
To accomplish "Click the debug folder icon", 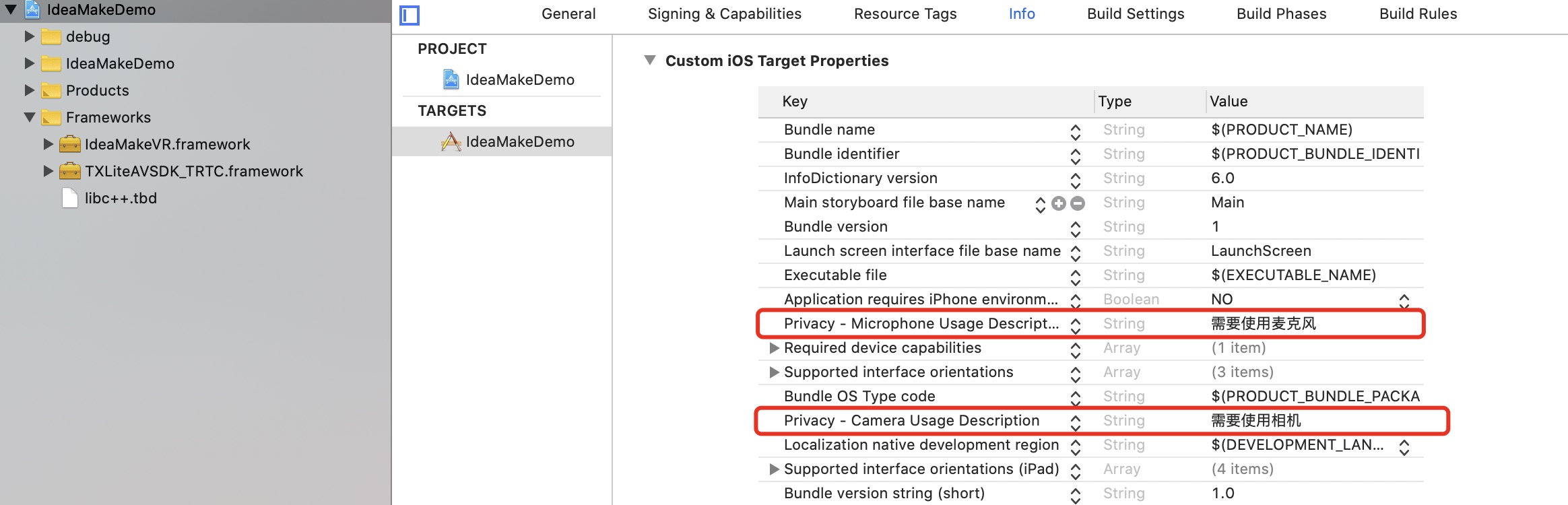I will point(51,36).
